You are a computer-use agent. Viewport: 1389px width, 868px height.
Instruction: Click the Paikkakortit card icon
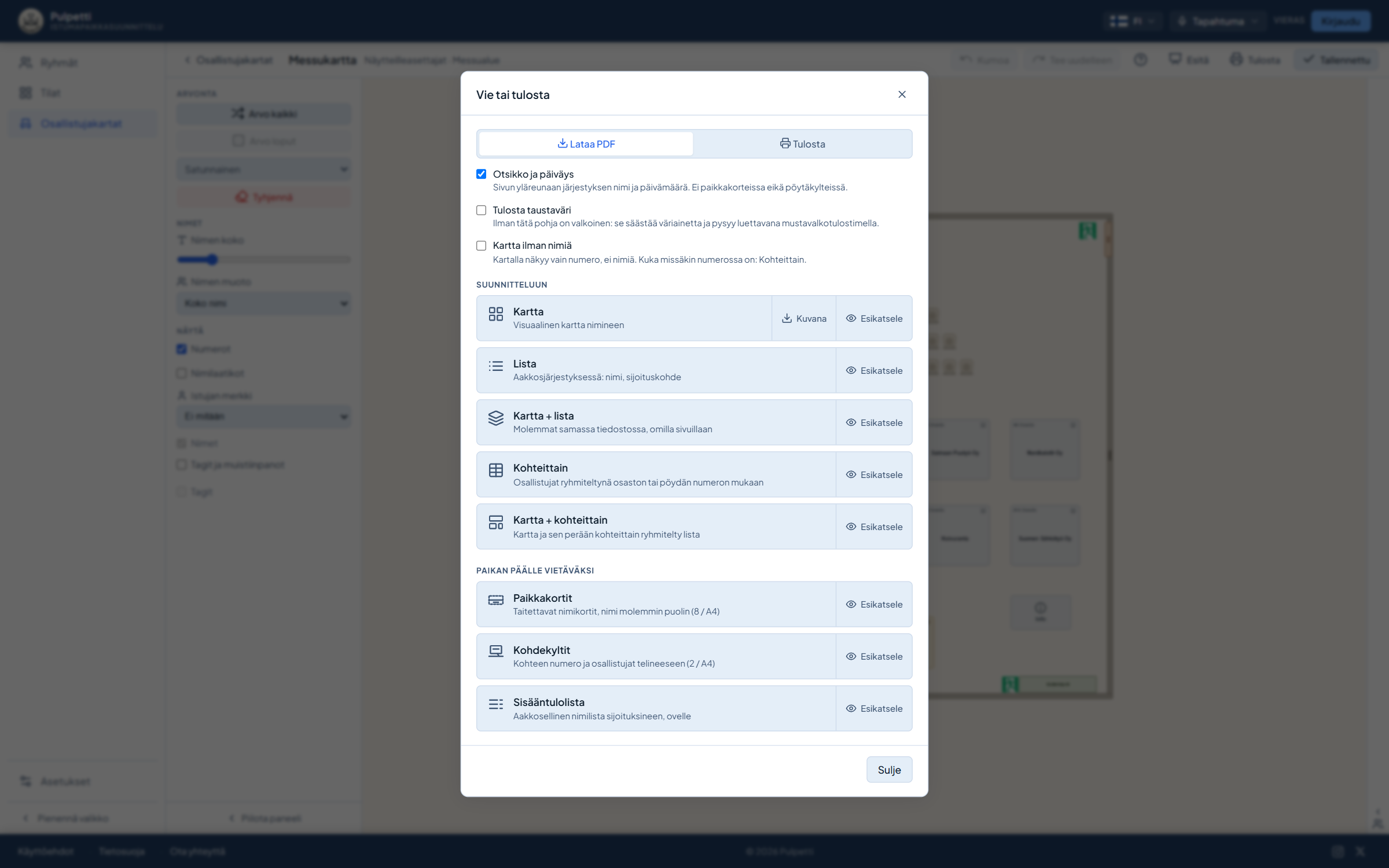pyautogui.click(x=495, y=600)
